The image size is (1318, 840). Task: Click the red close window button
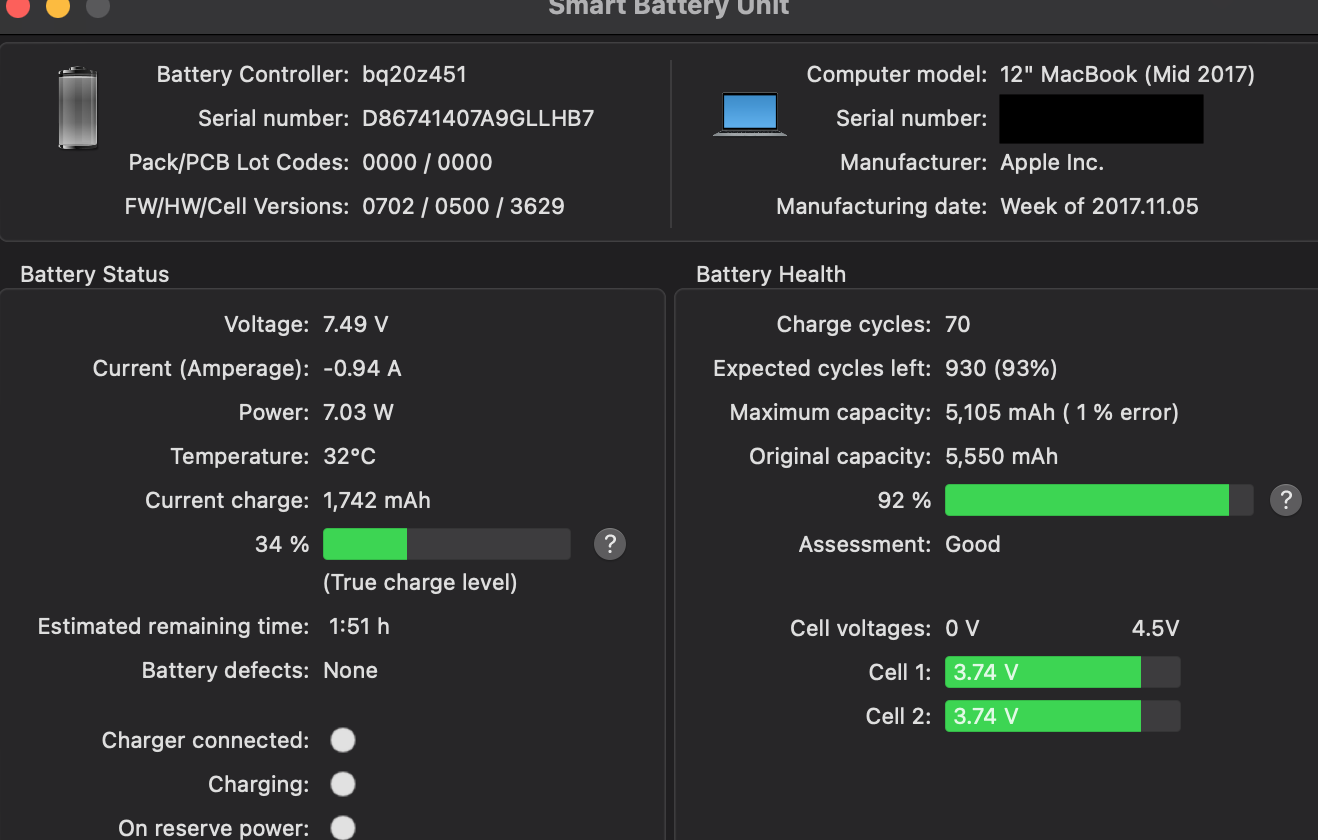(16, 7)
